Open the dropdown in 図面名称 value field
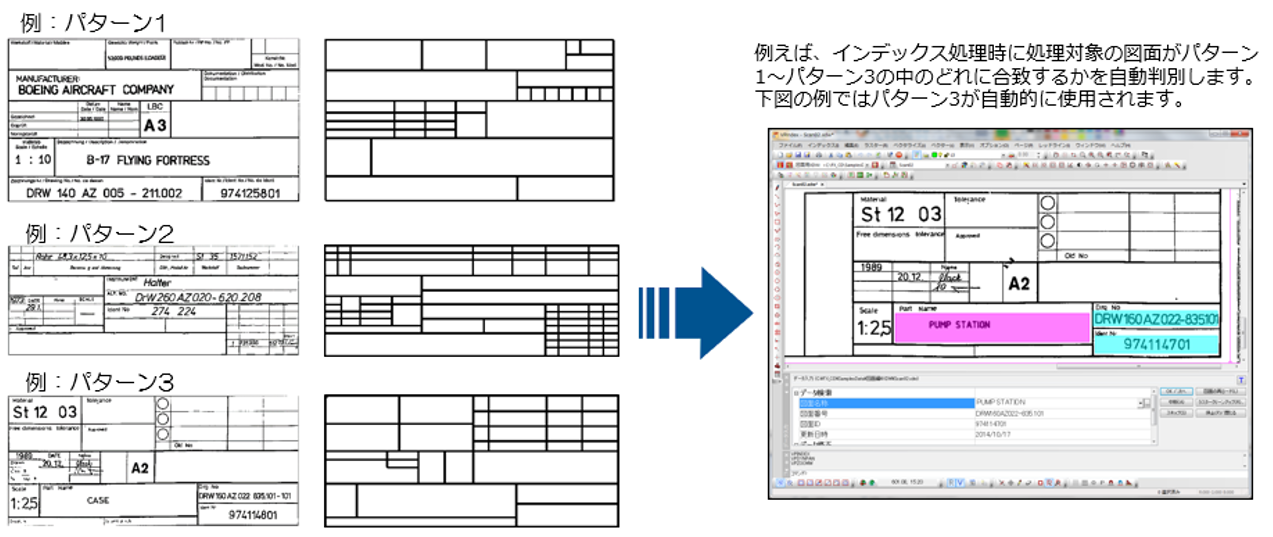Screen dimensions: 1273x537 pos(1141,403)
